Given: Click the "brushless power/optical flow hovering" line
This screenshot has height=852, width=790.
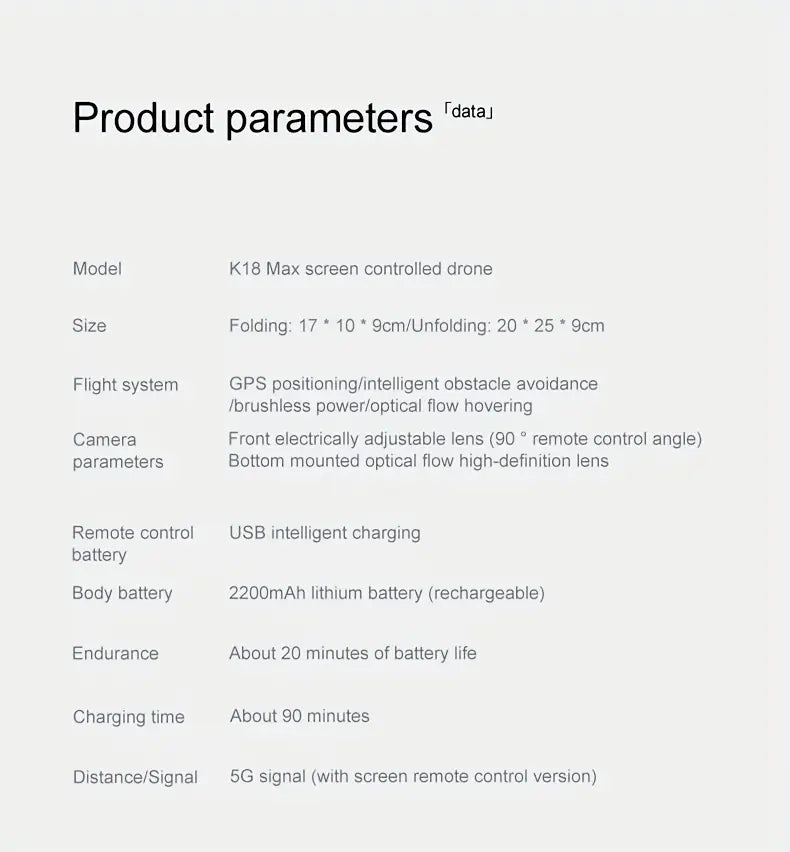Looking at the screenshot, I should click(x=382, y=406).
